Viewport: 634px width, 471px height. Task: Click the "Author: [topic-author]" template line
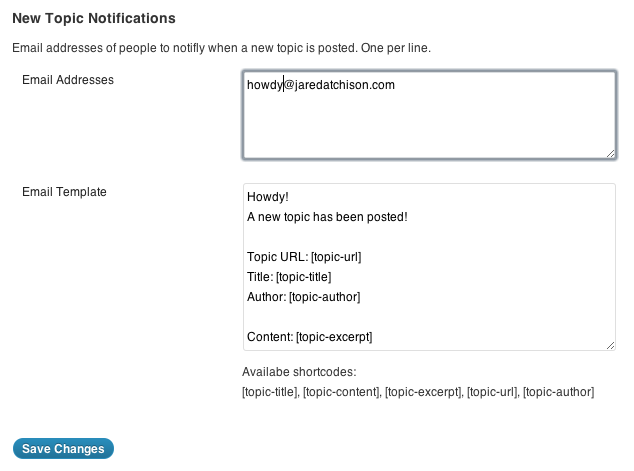click(303, 297)
